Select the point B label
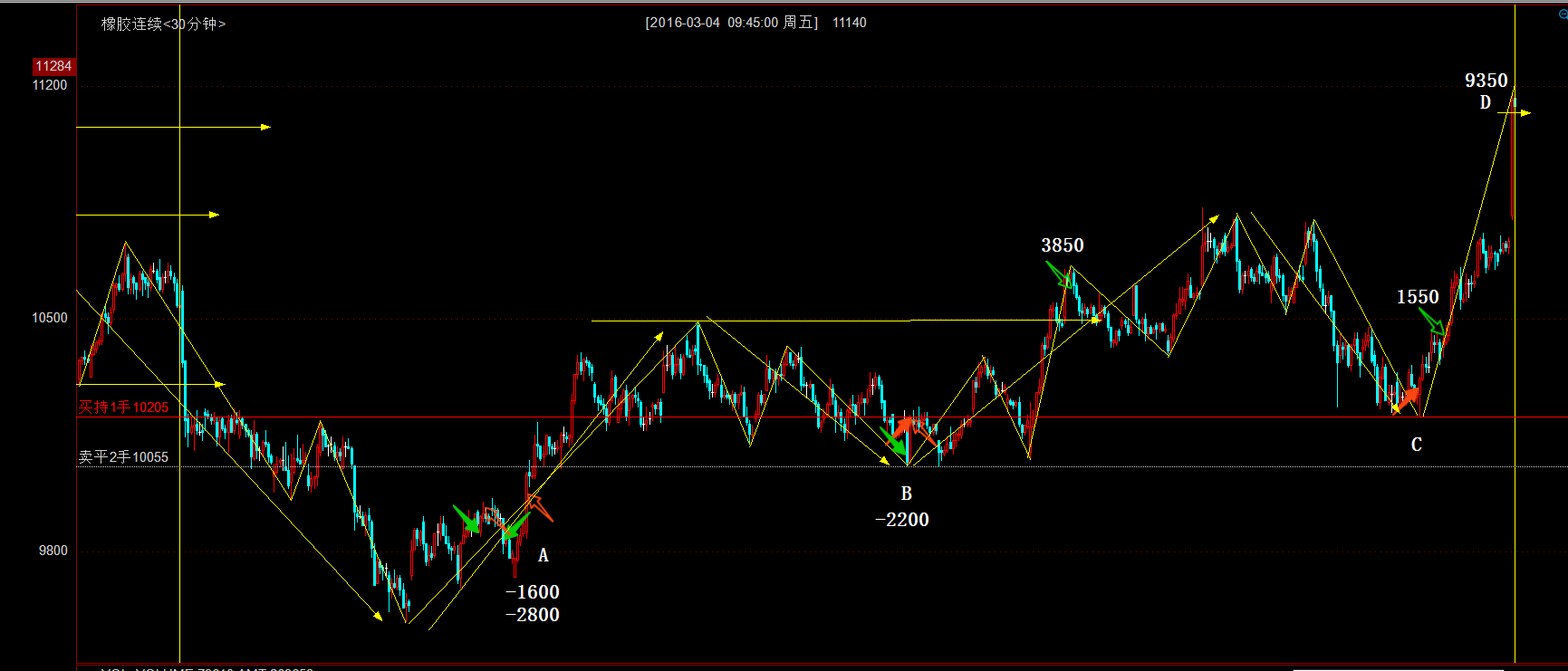1568x671 pixels. 907,494
